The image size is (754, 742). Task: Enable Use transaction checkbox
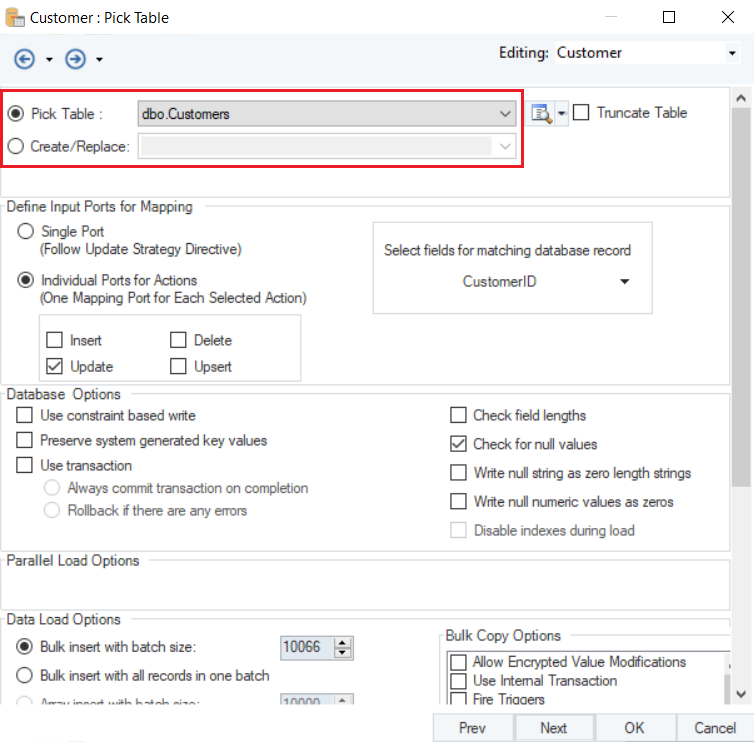click(x=25, y=465)
